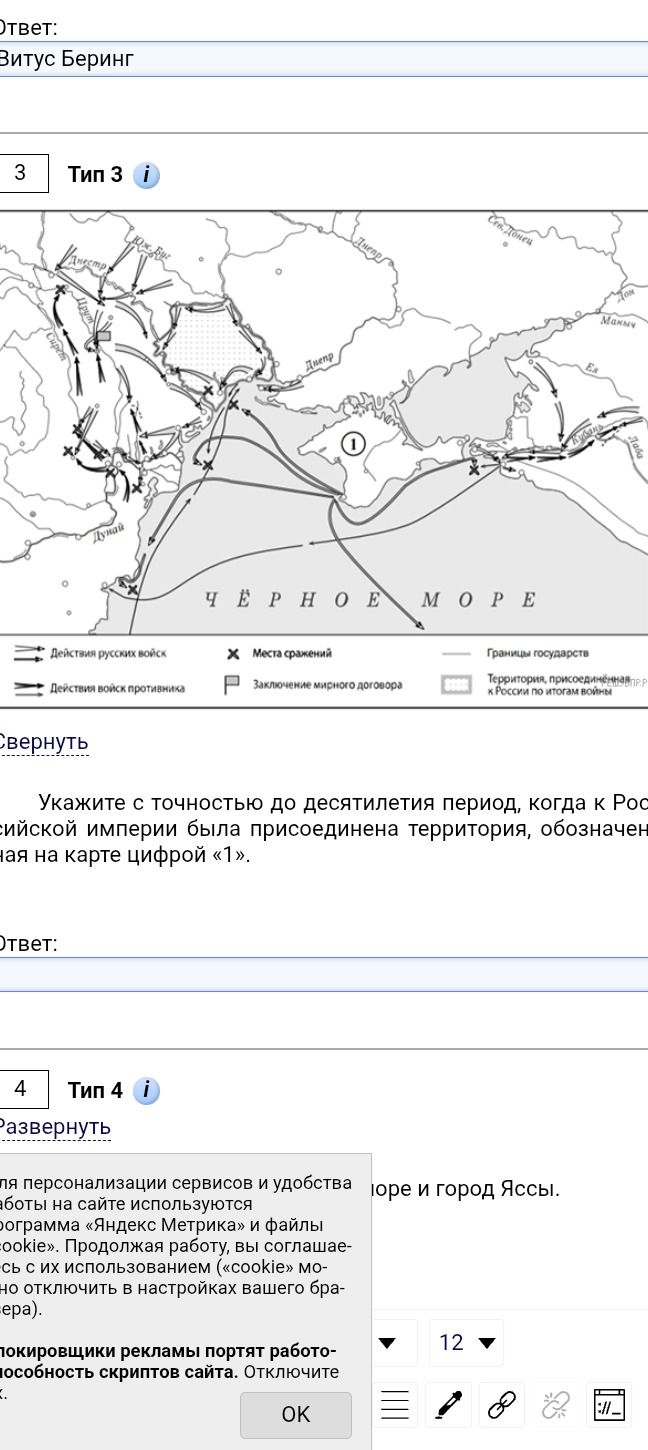Click the info icon beside Тип 4
Image resolution: width=648 pixels, height=1450 pixels.
coord(146,1091)
